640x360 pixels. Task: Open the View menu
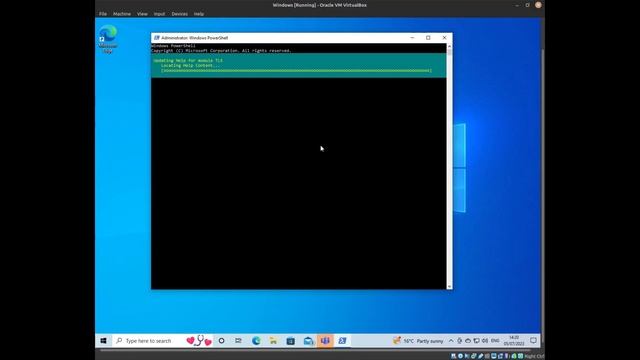[x=142, y=14]
